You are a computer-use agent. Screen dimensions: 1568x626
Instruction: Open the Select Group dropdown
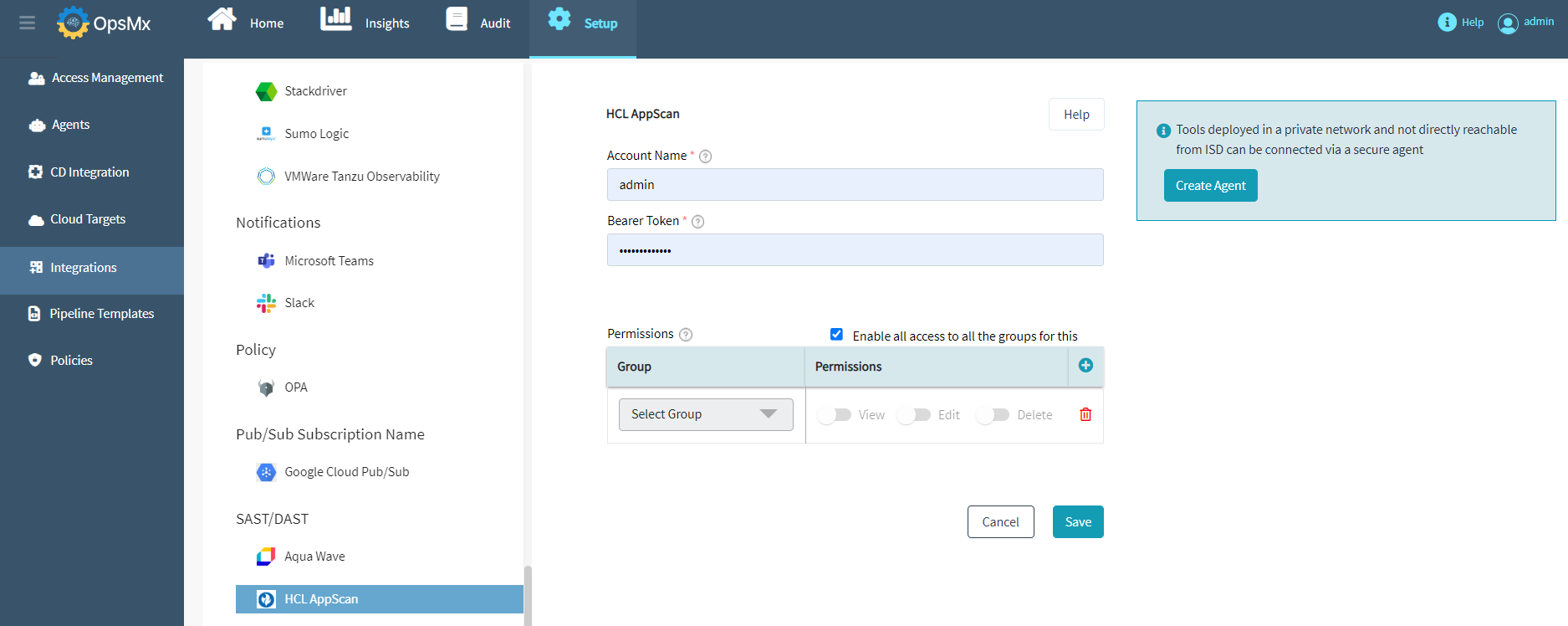point(706,414)
